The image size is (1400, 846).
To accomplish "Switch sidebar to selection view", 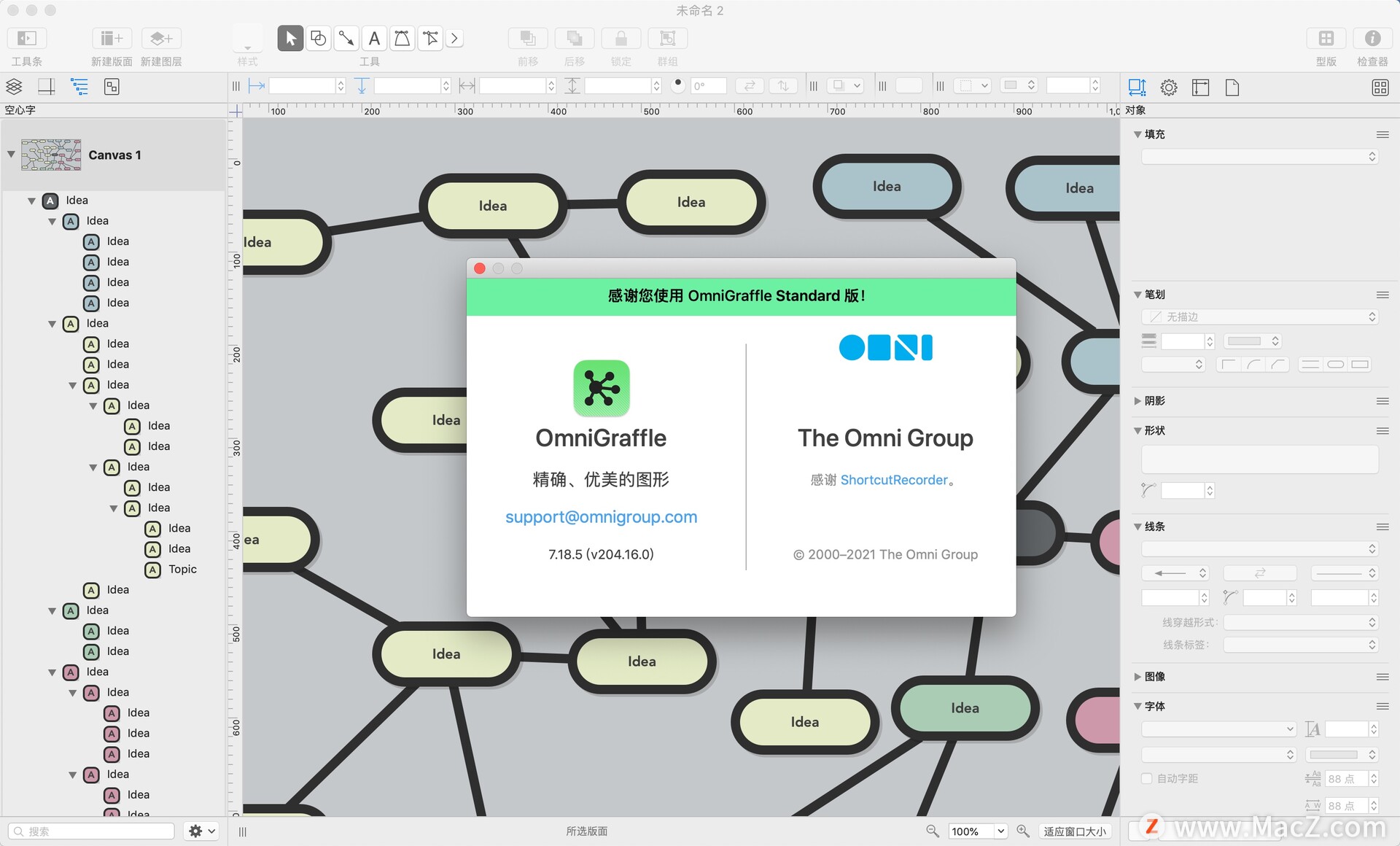I will point(112,87).
